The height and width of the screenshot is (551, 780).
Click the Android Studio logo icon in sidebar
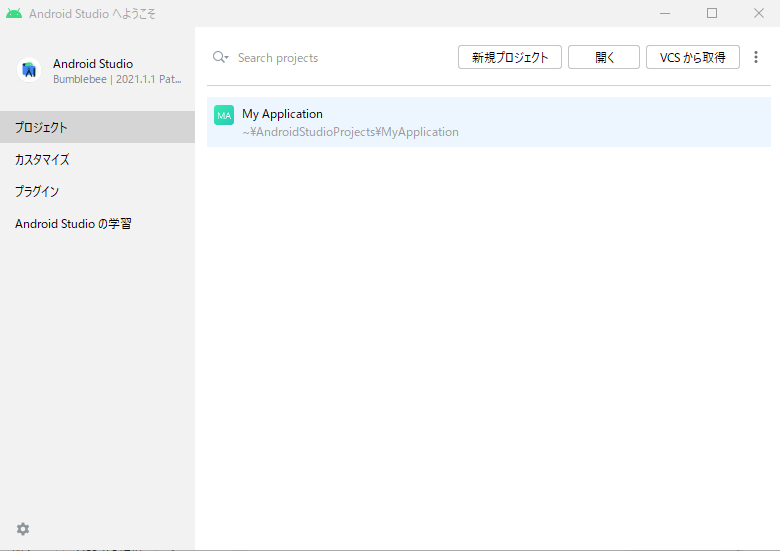pos(29,70)
